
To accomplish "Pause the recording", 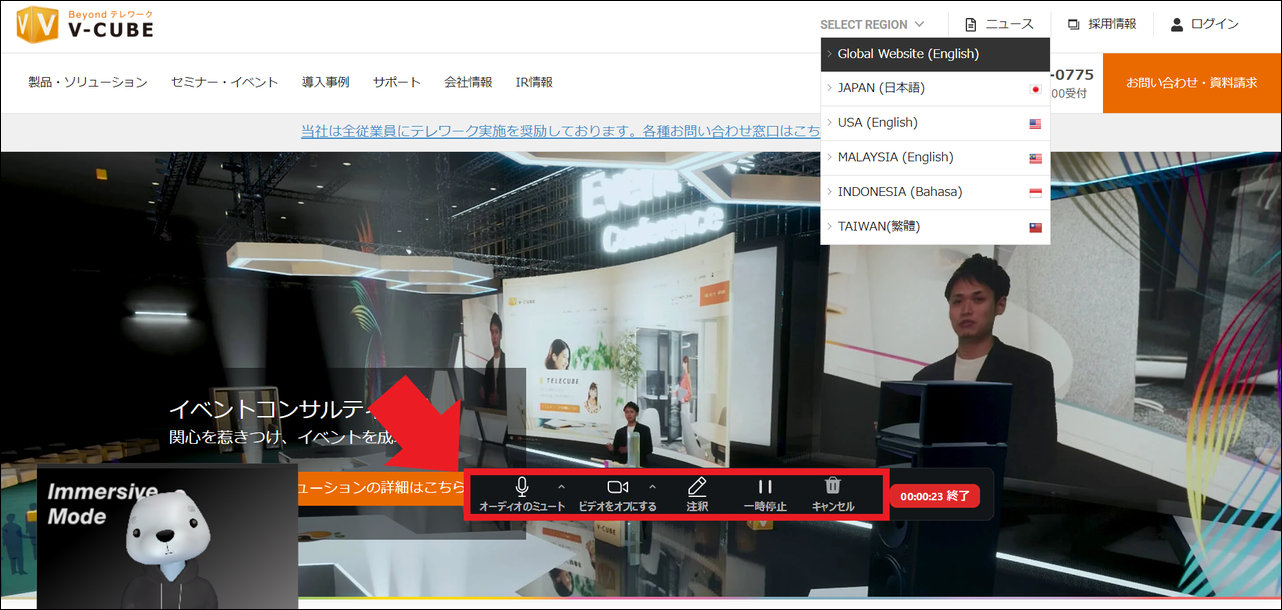I will click(765, 494).
